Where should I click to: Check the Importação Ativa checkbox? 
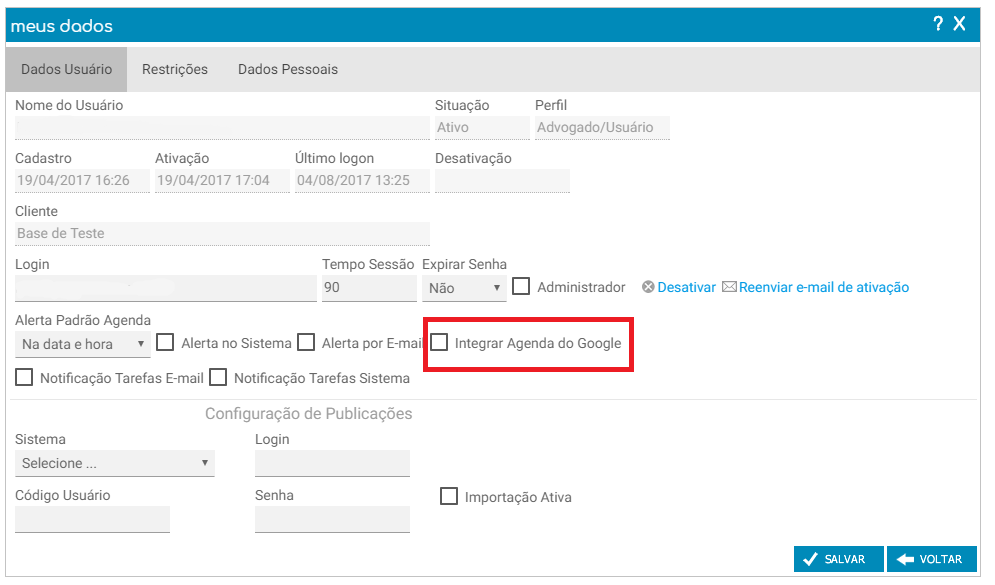(449, 496)
